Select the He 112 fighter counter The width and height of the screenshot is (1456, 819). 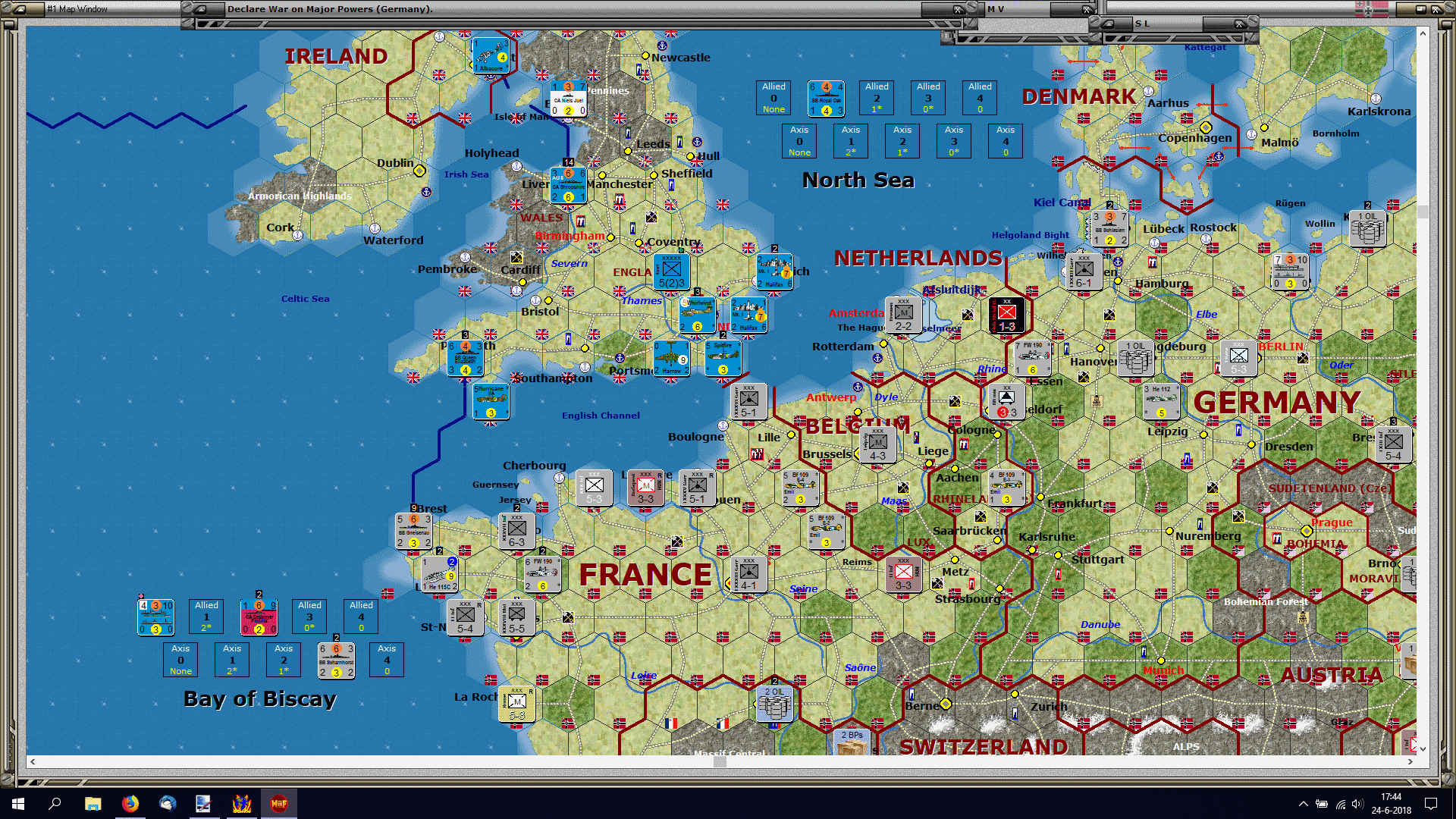1161,401
